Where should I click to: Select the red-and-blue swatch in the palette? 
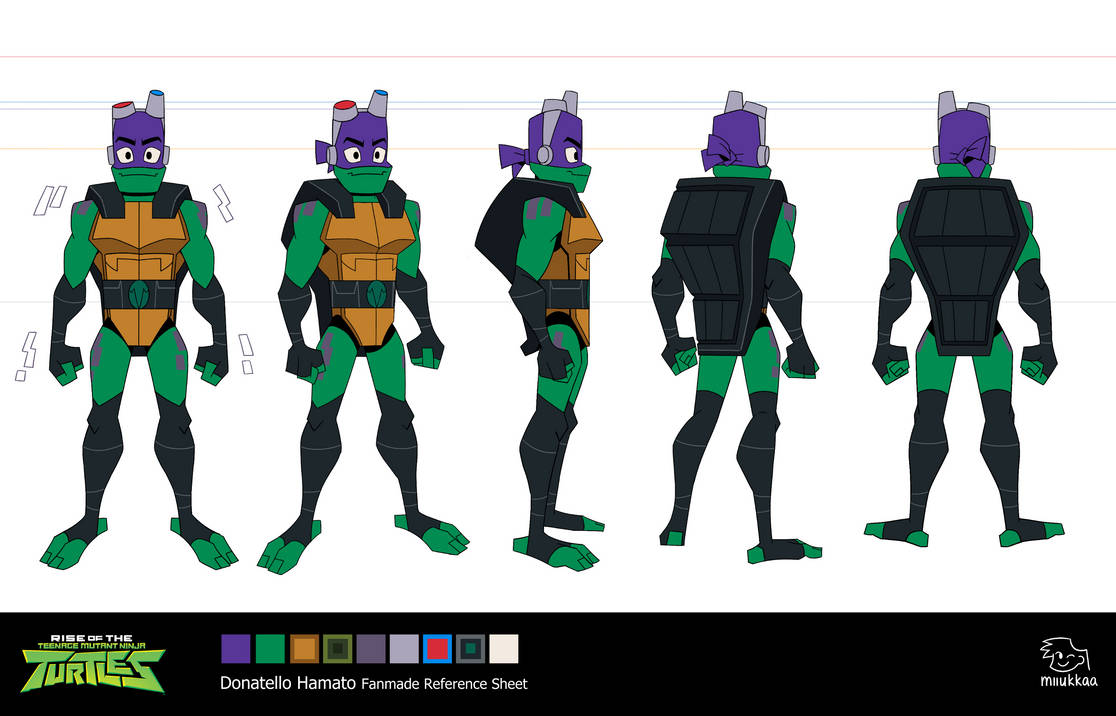pyautogui.click(x=435, y=648)
